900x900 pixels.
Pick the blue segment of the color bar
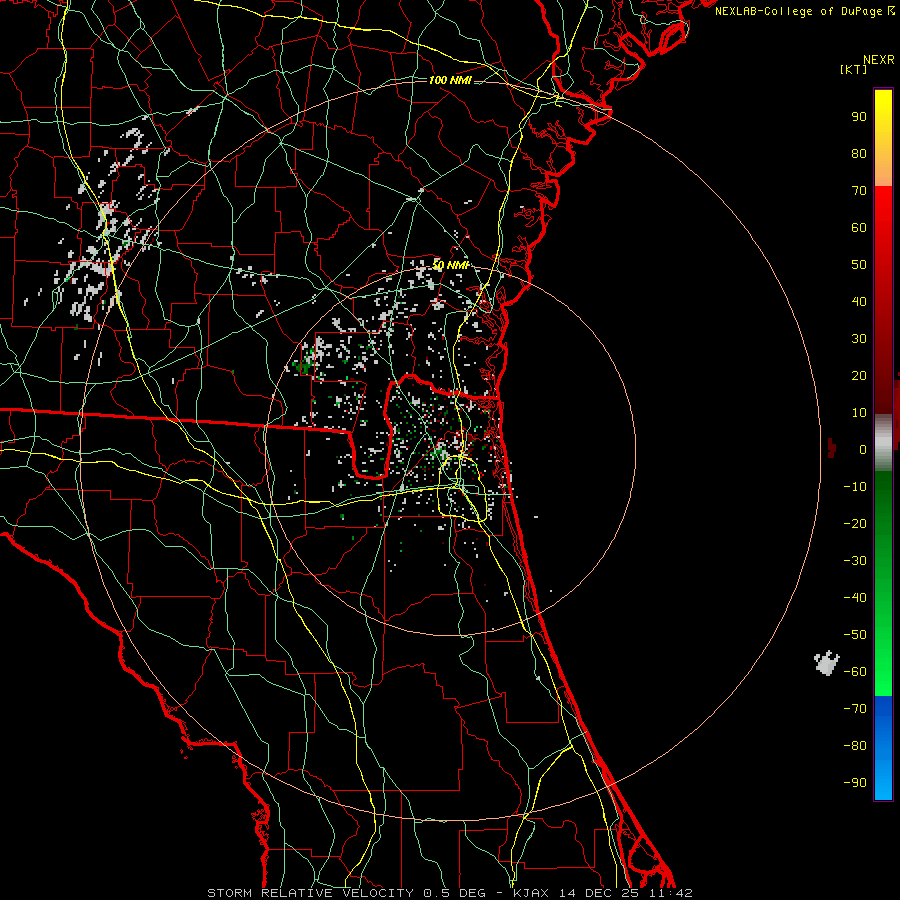point(883,748)
